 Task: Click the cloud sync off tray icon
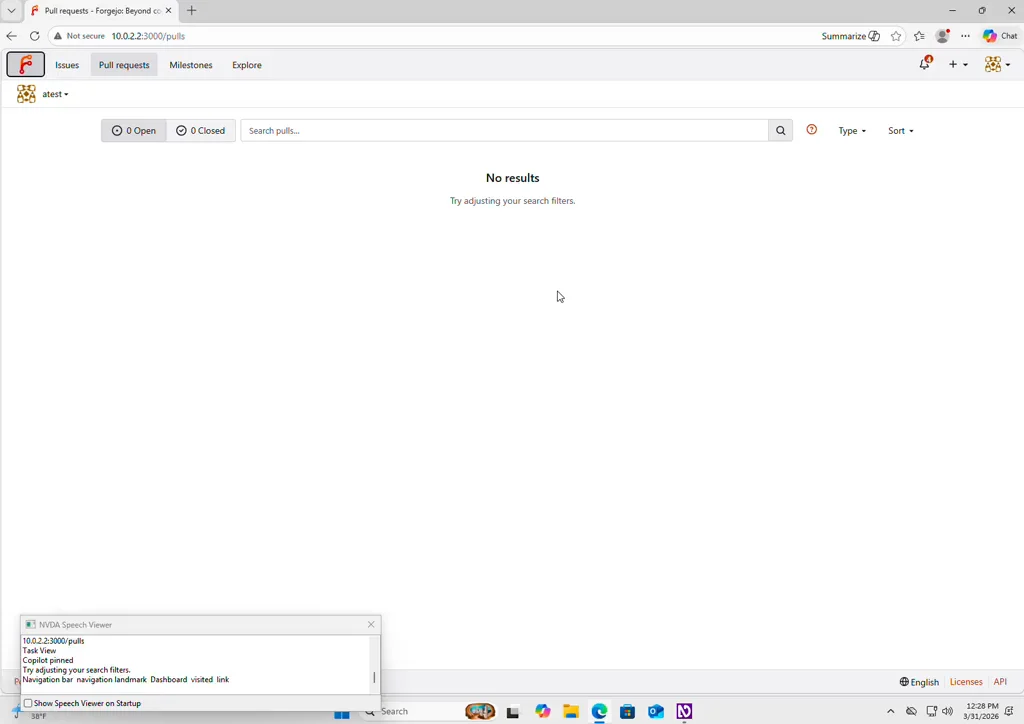click(912, 711)
